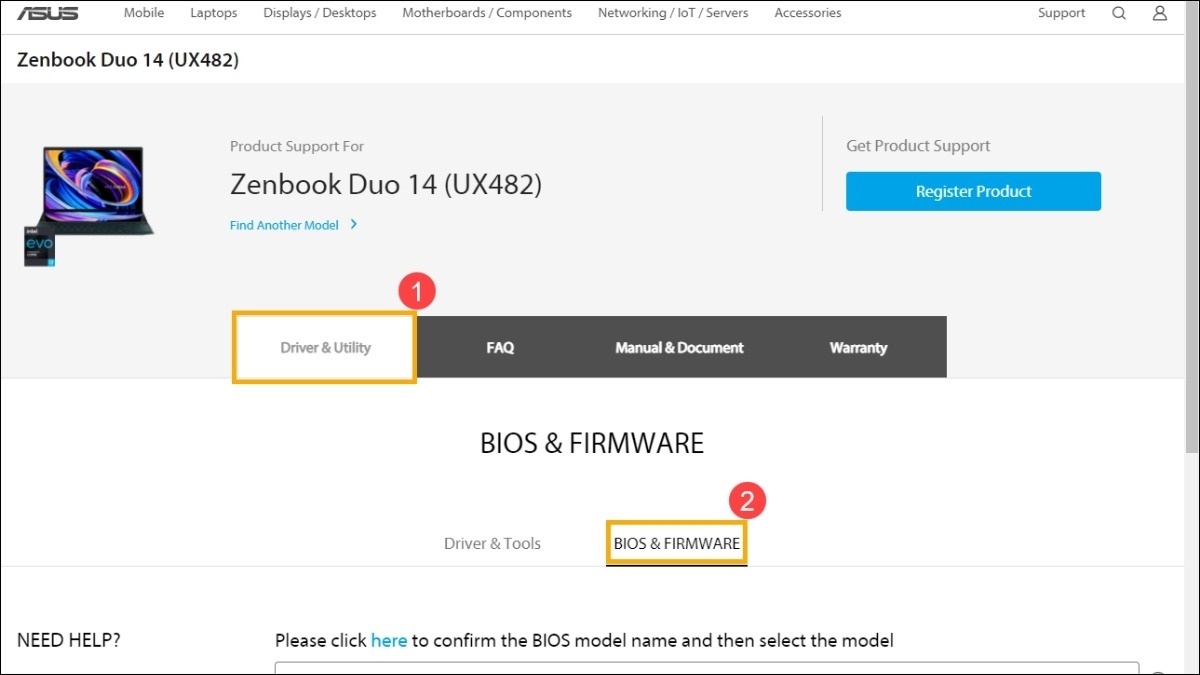Open the Warranty tab
The height and width of the screenshot is (675, 1200).
[858, 347]
